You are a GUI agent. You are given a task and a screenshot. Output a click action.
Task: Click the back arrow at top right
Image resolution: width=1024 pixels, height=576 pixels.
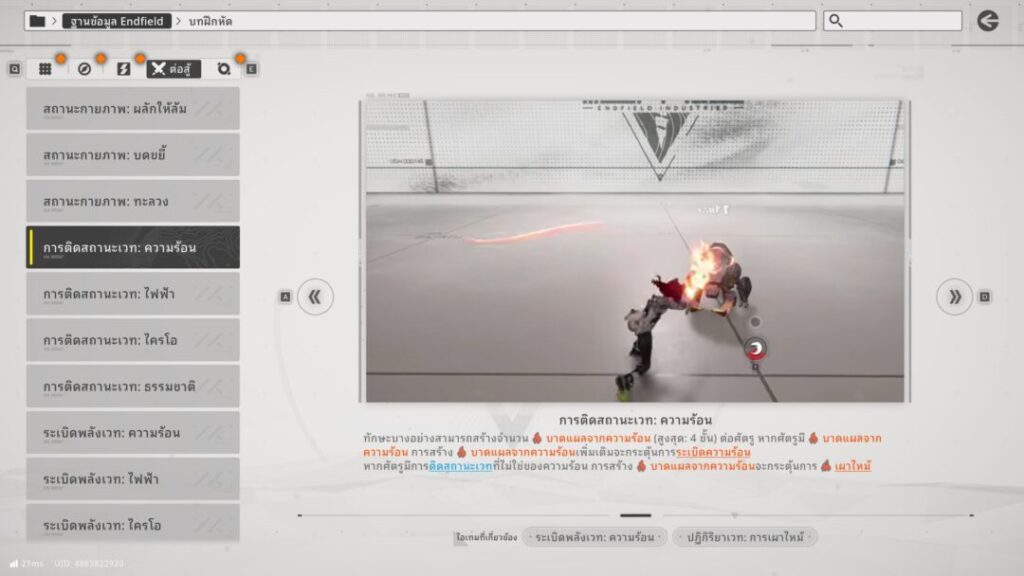[x=988, y=21]
